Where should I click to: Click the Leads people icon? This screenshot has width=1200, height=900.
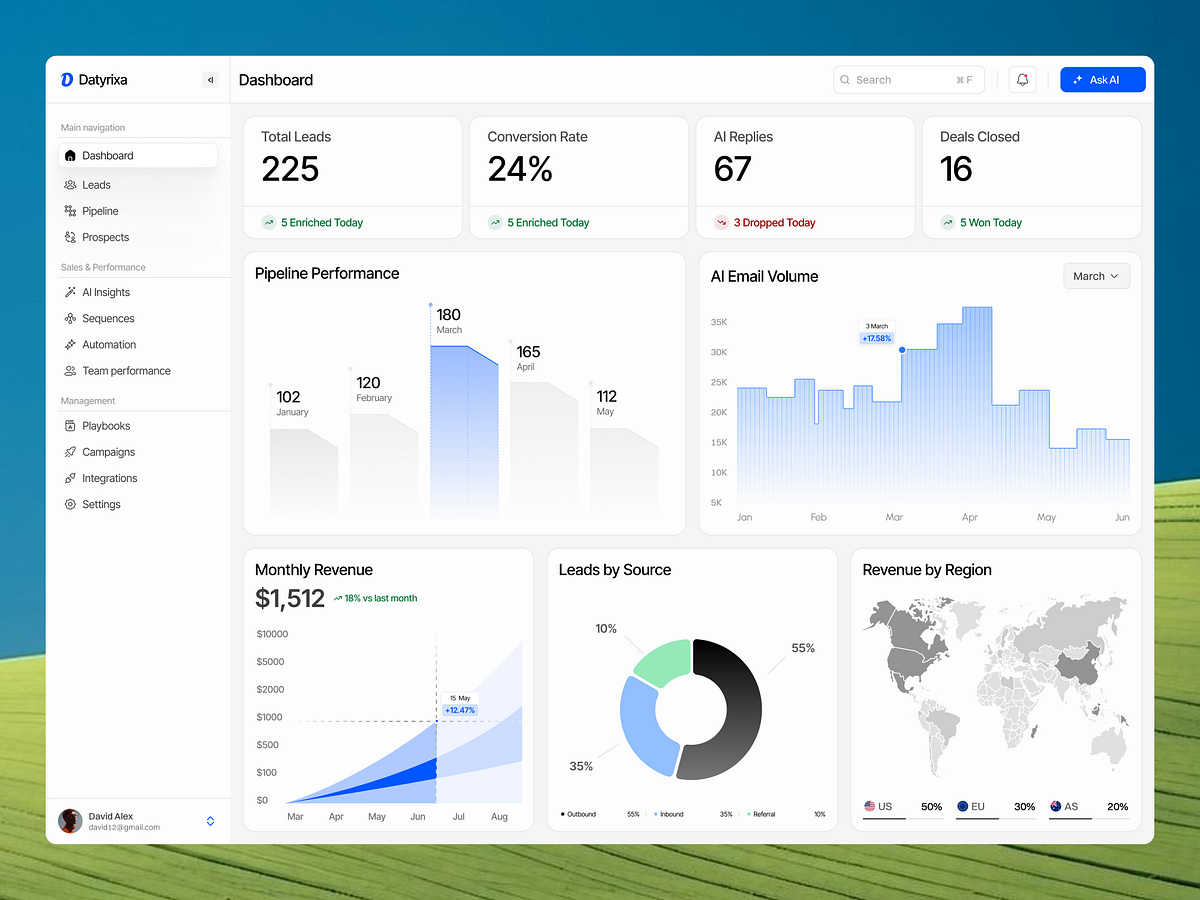(x=70, y=185)
